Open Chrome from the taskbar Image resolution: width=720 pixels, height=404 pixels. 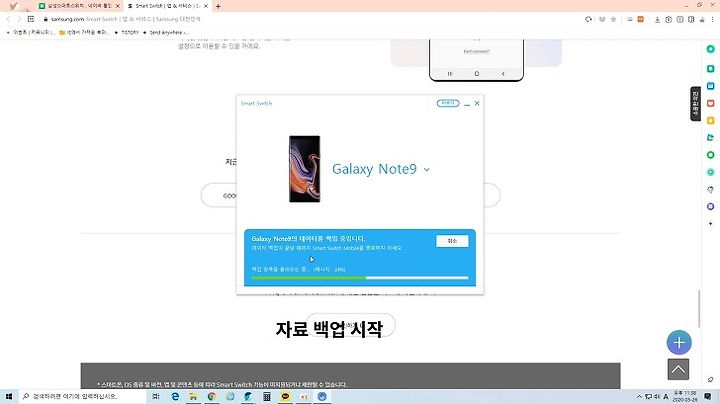pos(212,396)
